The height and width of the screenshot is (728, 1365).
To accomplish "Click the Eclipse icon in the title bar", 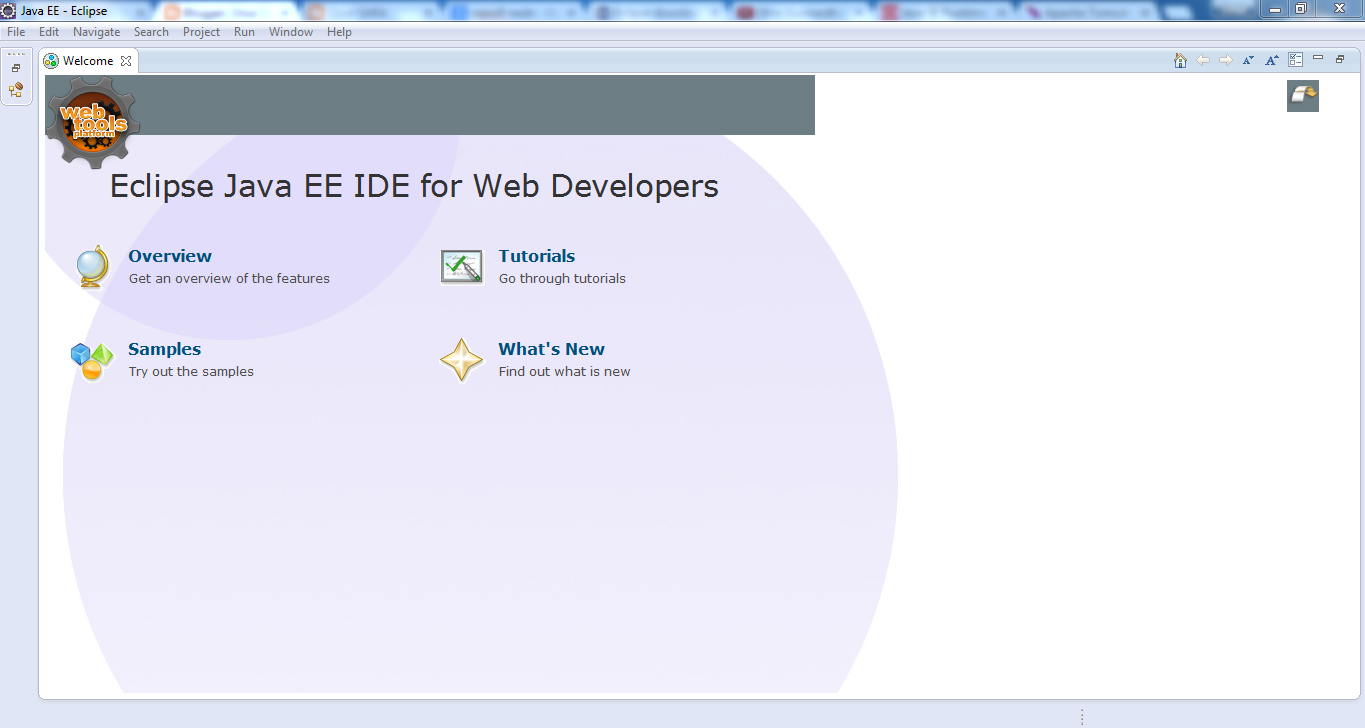I will [8, 10].
